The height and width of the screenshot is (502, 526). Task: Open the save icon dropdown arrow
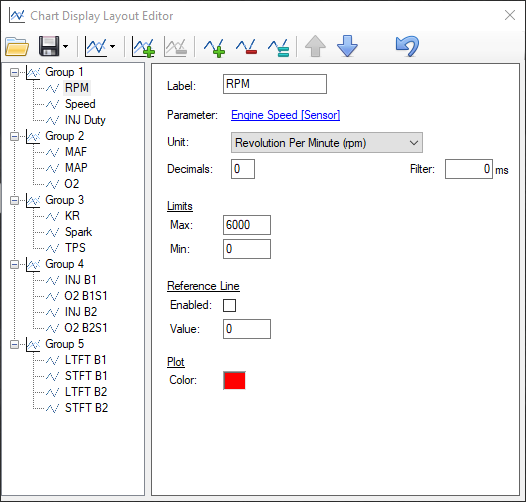click(x=65, y=47)
